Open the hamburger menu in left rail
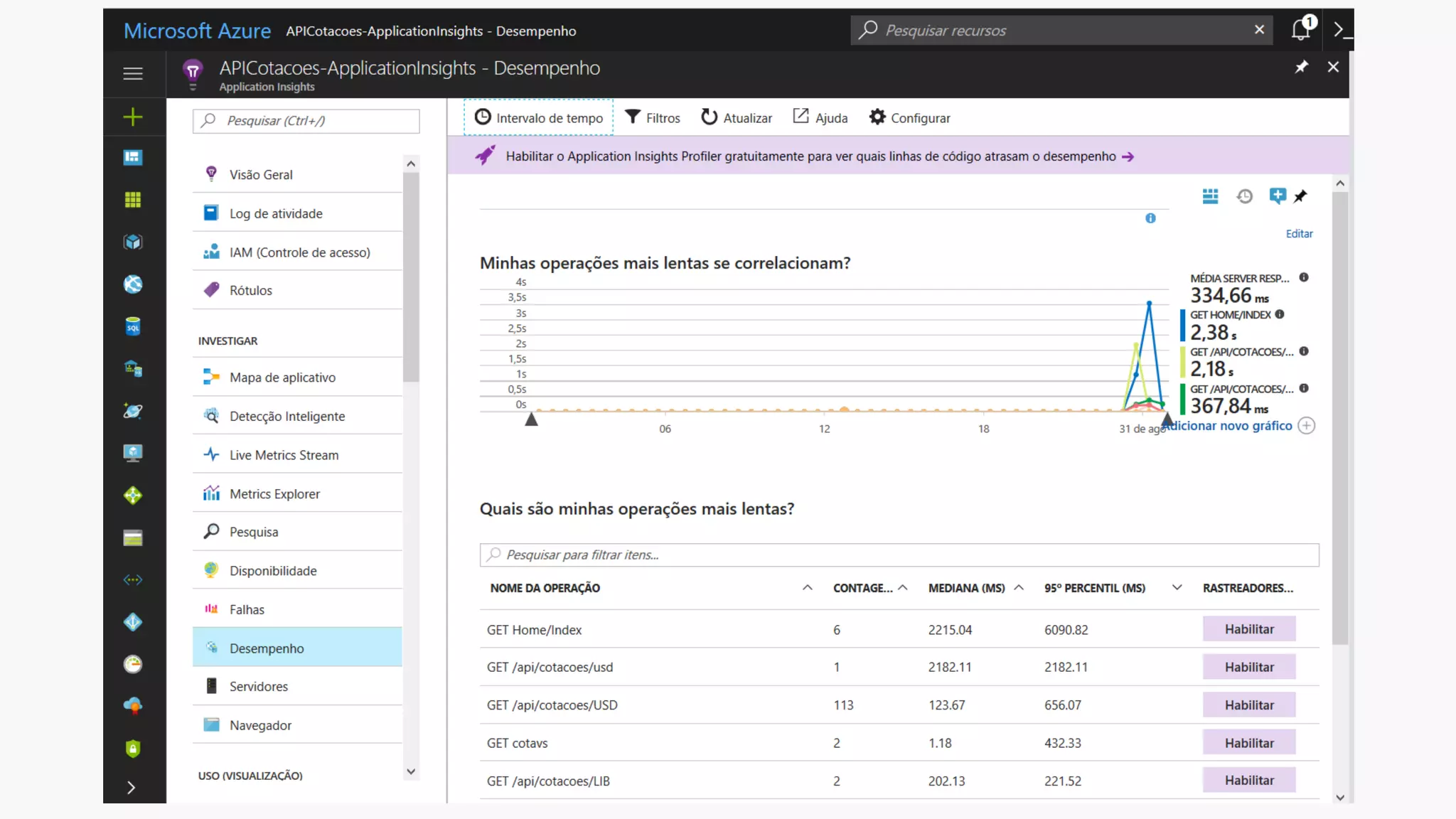This screenshot has height=819, width=1456. (133, 73)
